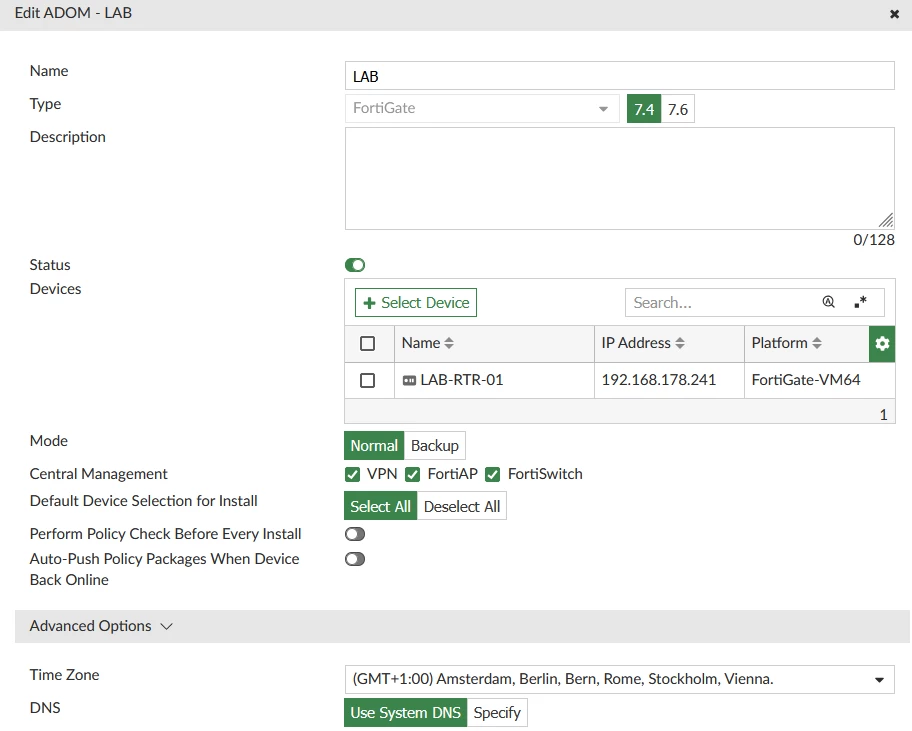Close the Edit ADOM dialog
912x731 pixels.
click(x=895, y=14)
